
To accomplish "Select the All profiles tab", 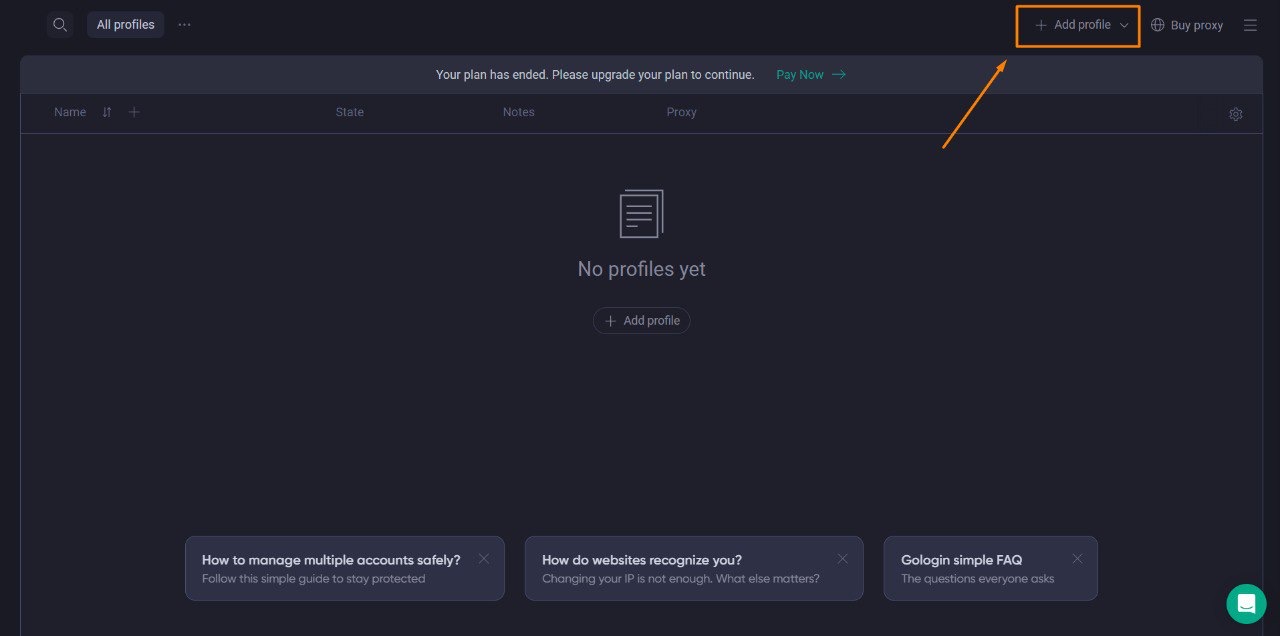I will (125, 24).
